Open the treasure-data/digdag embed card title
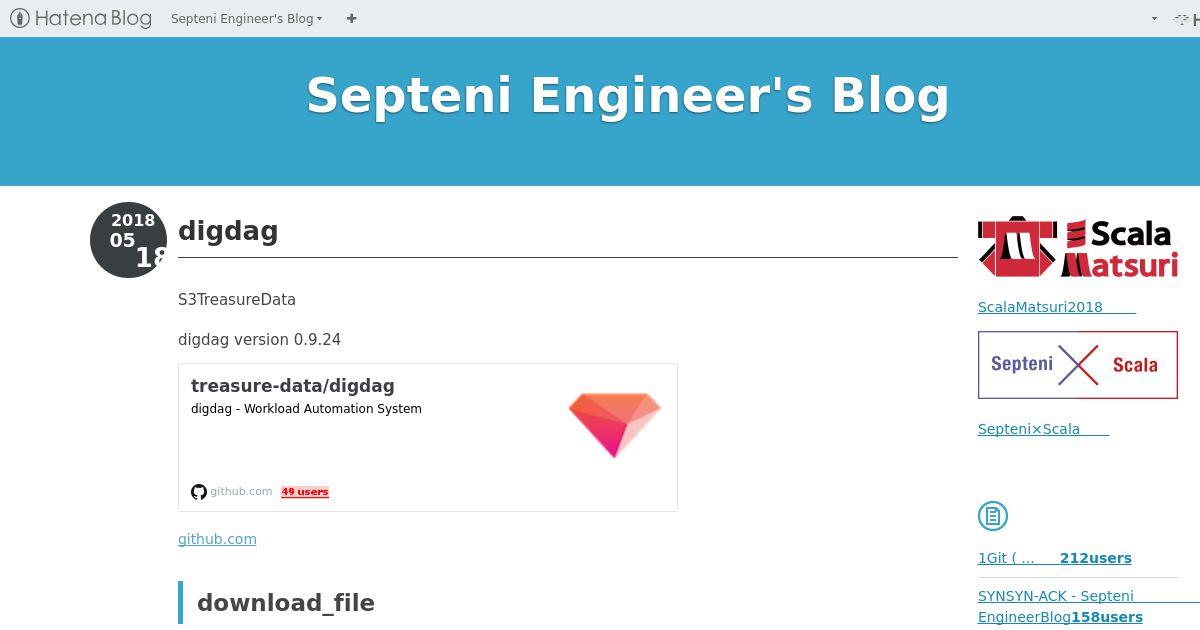This screenshot has width=1200, height=630. pyautogui.click(x=293, y=386)
